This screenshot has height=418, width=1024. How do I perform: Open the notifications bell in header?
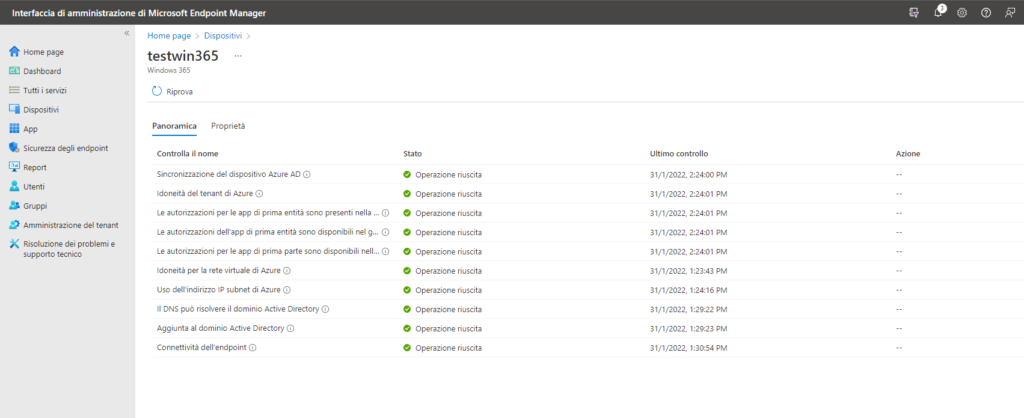pyautogui.click(x=939, y=12)
